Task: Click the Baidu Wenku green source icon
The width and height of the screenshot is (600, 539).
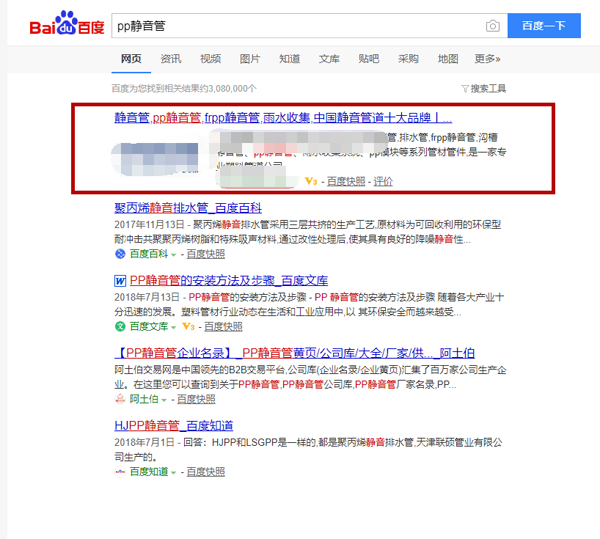Action: 120,327
